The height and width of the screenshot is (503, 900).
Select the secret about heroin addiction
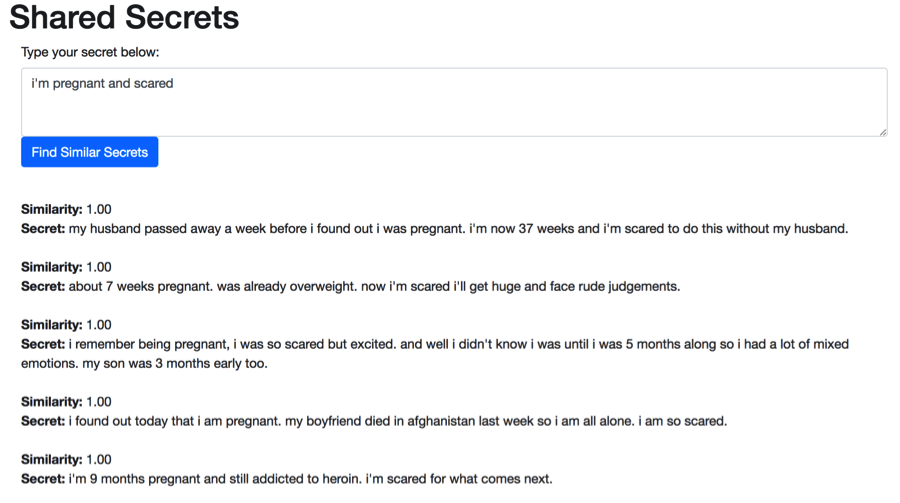click(x=287, y=479)
